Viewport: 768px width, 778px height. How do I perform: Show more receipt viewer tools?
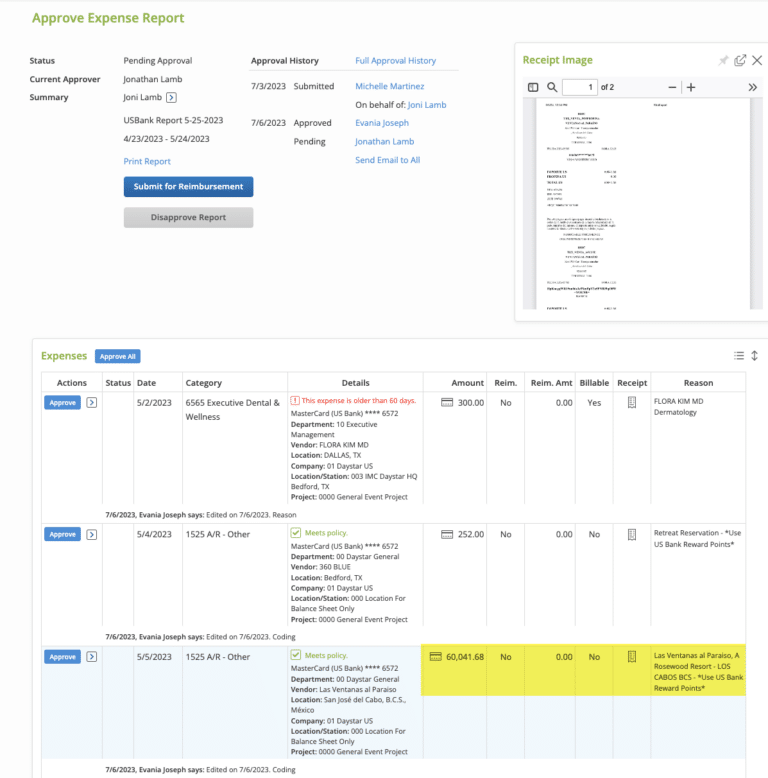point(753,88)
